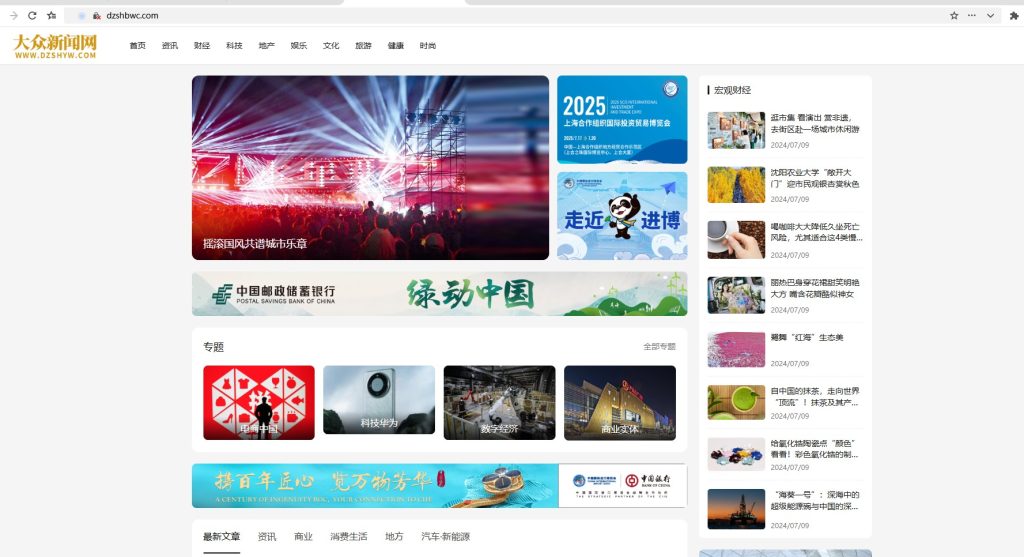This screenshot has height=557, width=1024.
Task: Click the extensions puzzle icon
Action: tap(1014, 15)
